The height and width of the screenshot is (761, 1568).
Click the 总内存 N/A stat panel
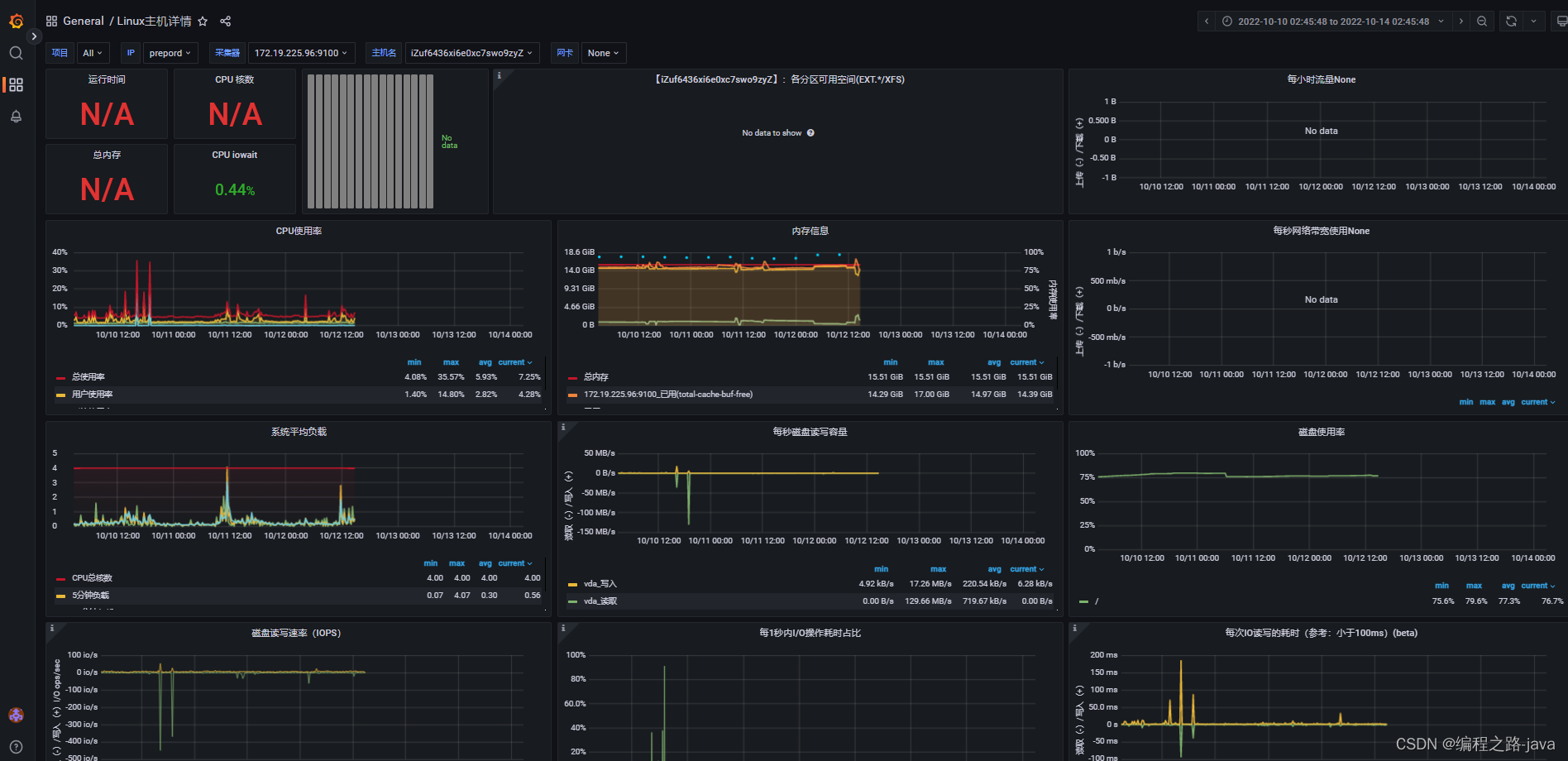click(x=107, y=179)
